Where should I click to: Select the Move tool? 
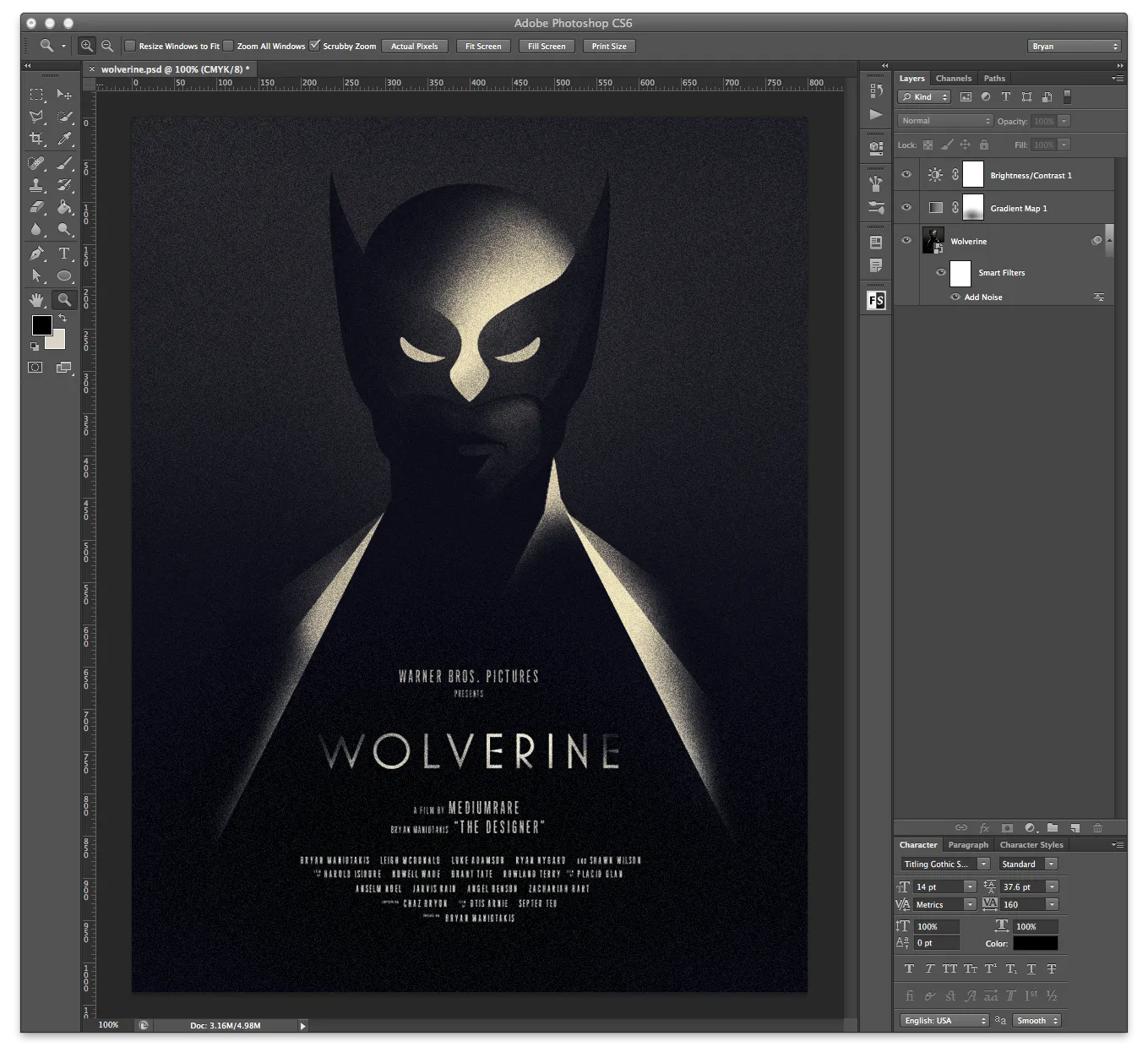pyautogui.click(x=64, y=95)
